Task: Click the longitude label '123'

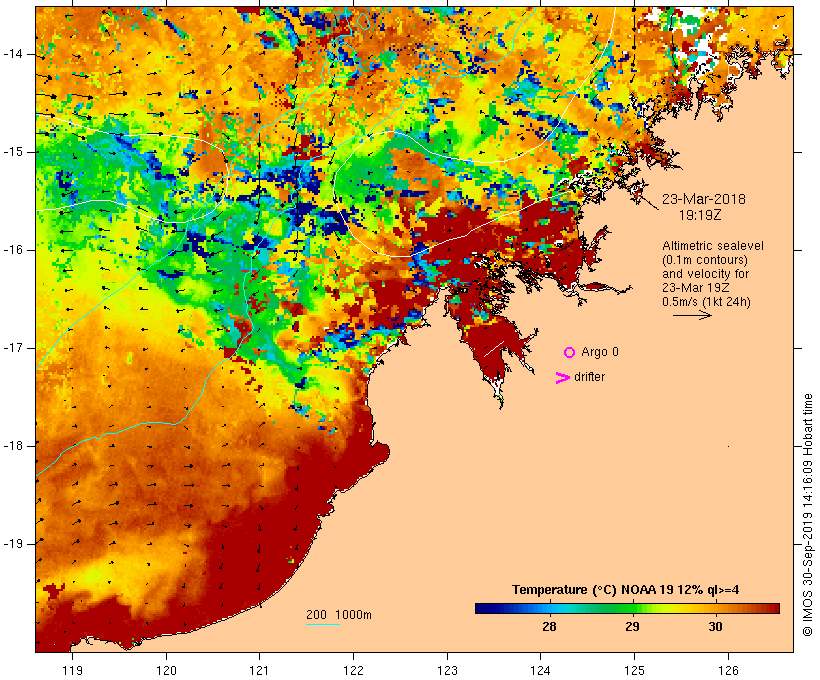Action: pyautogui.click(x=447, y=670)
